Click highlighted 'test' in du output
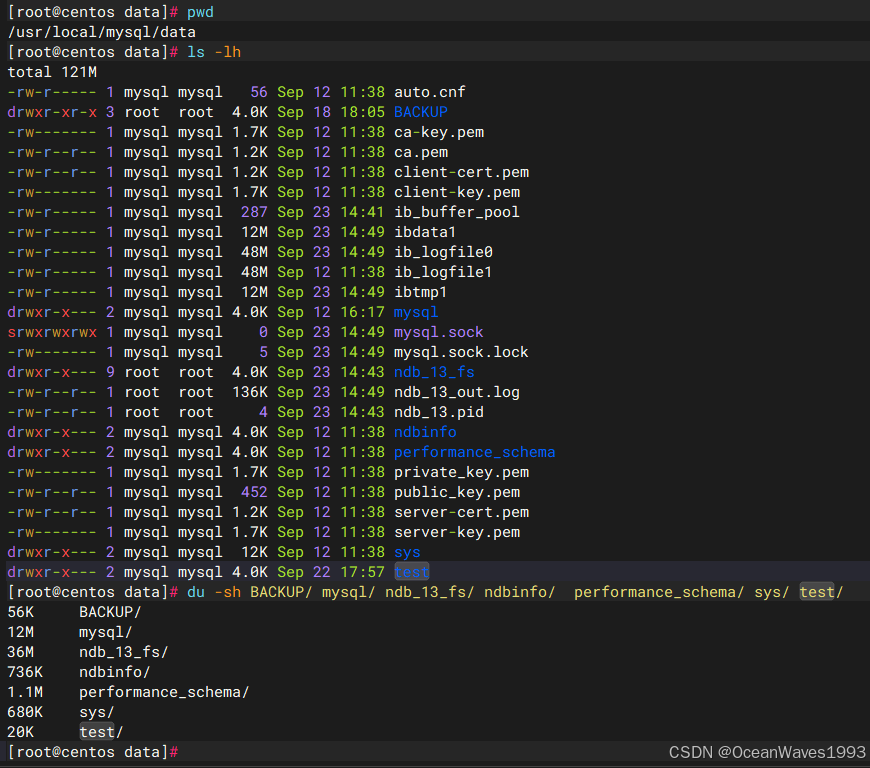This screenshot has width=870, height=768. point(97,732)
